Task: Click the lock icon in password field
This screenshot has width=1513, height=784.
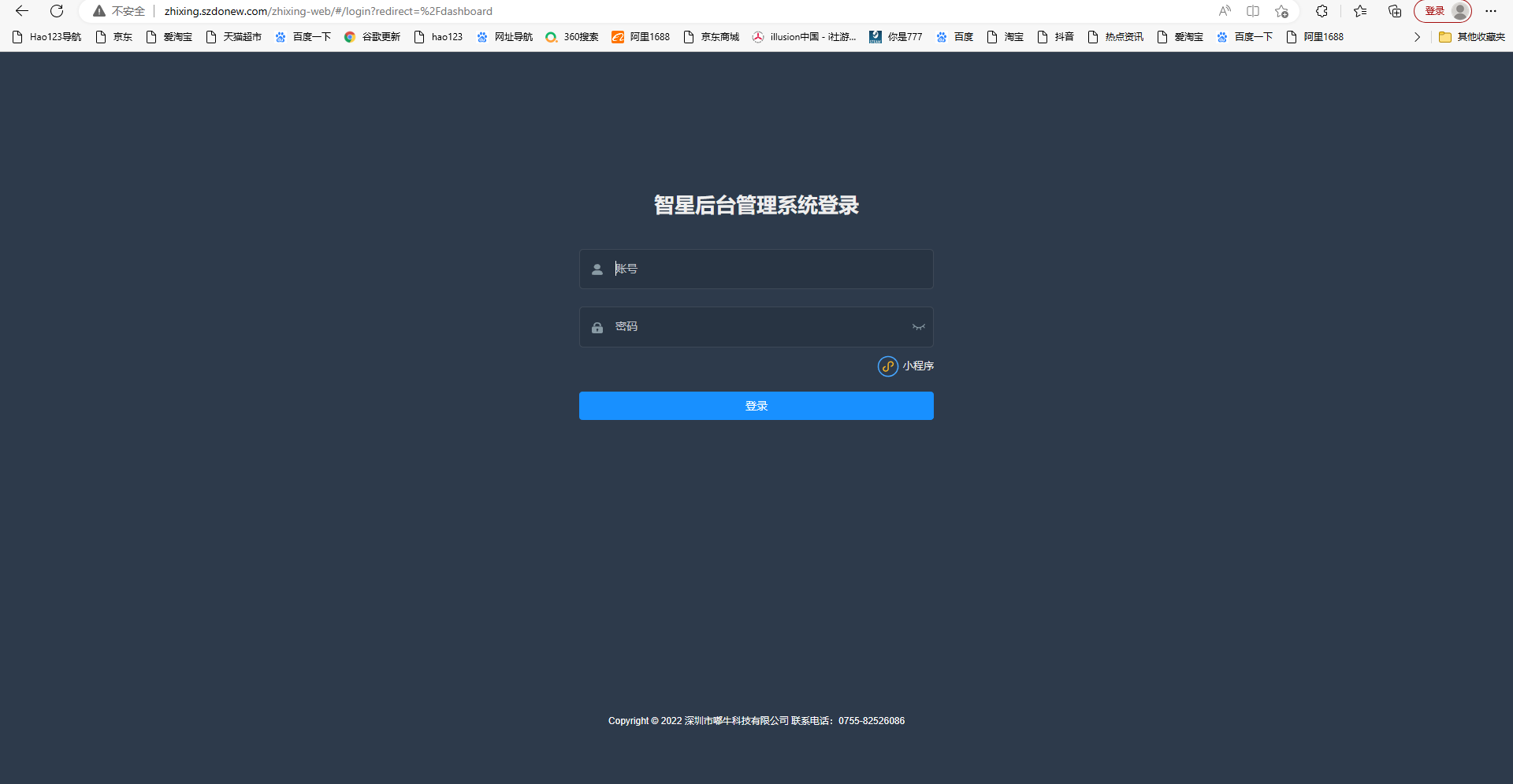Action: coord(597,327)
